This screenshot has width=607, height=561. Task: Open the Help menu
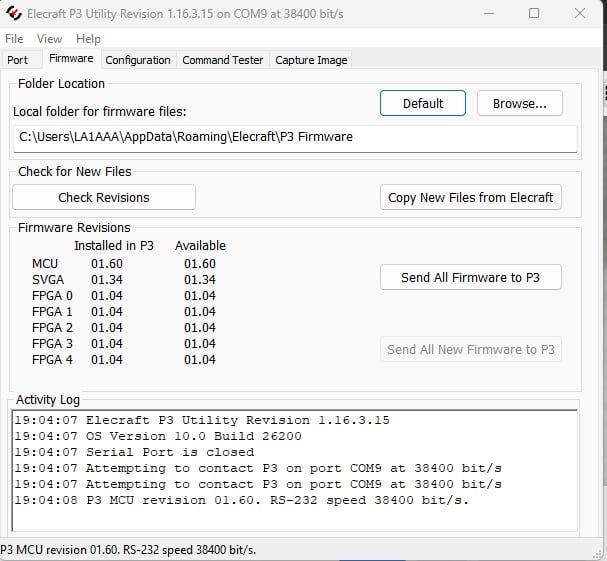point(88,38)
